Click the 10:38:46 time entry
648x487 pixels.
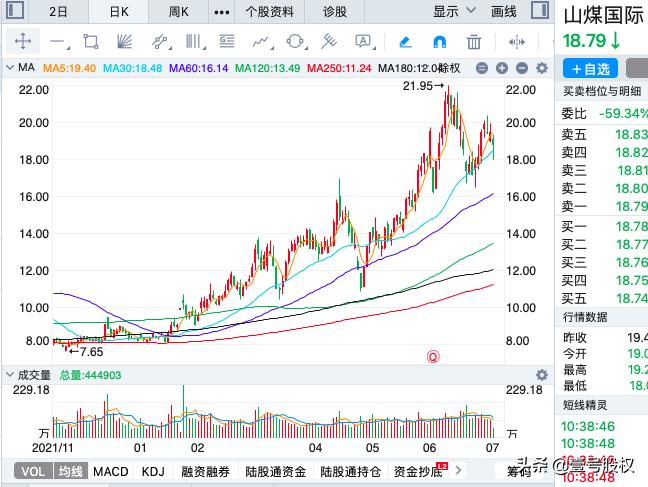point(588,426)
